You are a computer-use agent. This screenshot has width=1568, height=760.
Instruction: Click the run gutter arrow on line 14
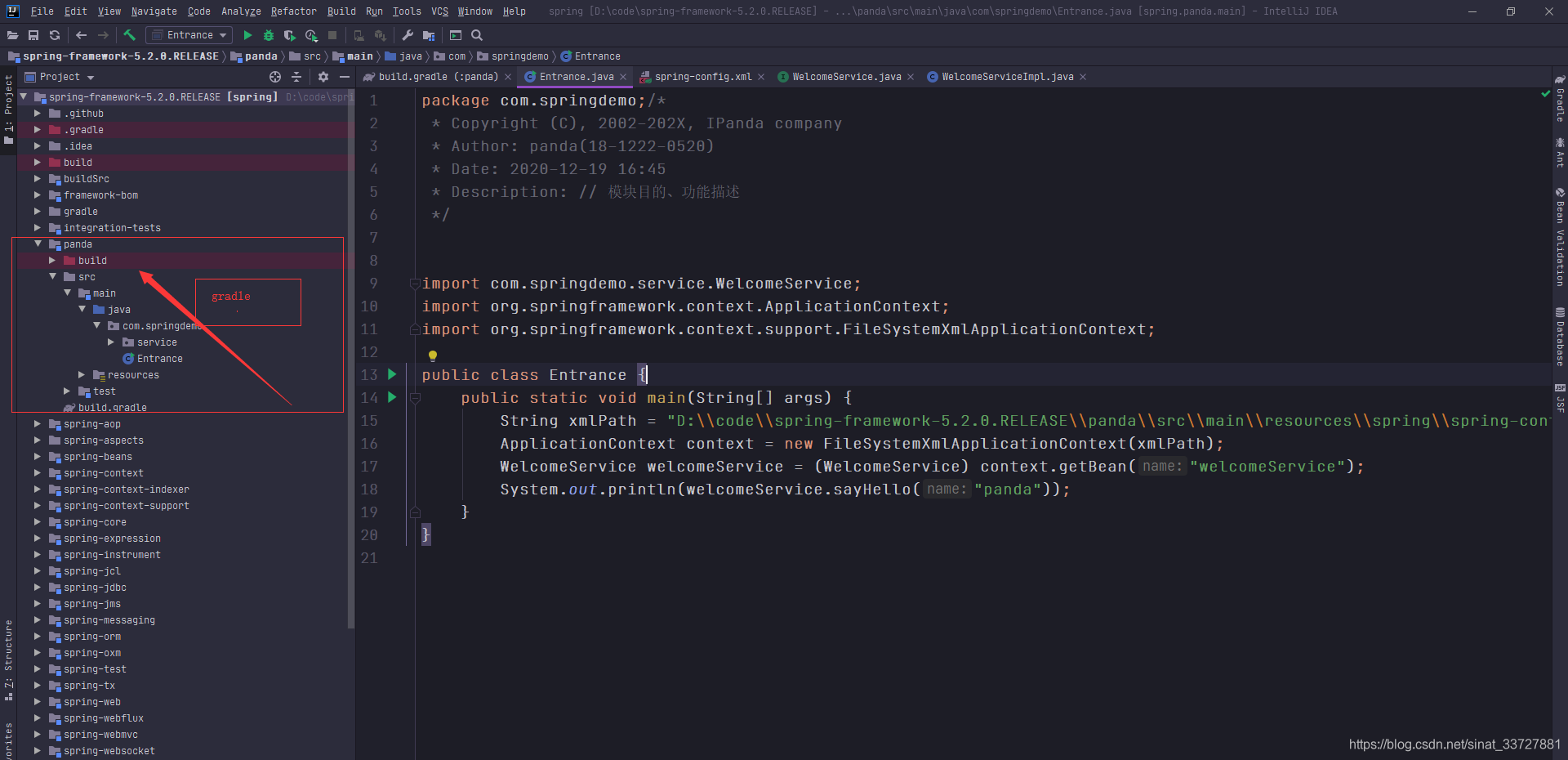point(392,397)
